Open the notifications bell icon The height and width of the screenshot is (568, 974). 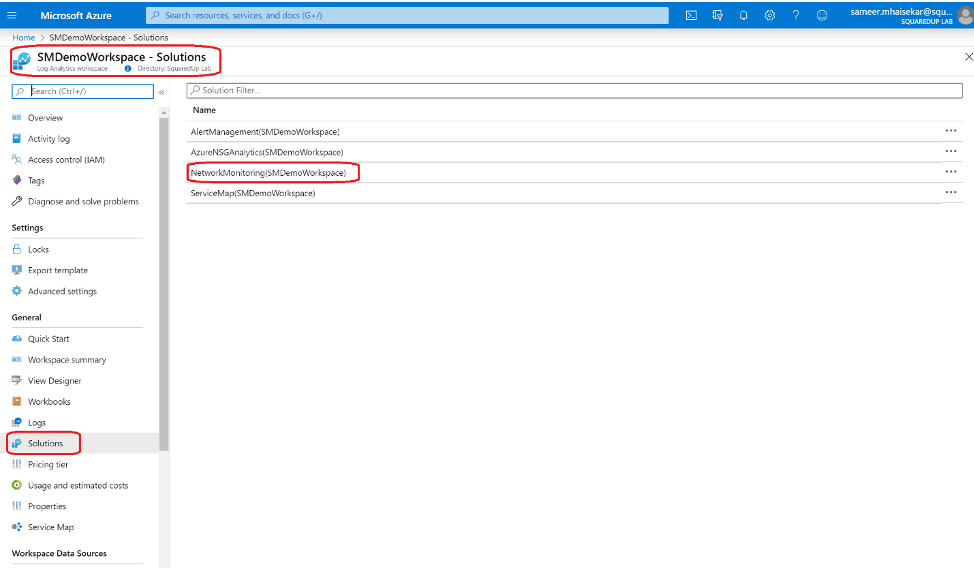tap(743, 15)
